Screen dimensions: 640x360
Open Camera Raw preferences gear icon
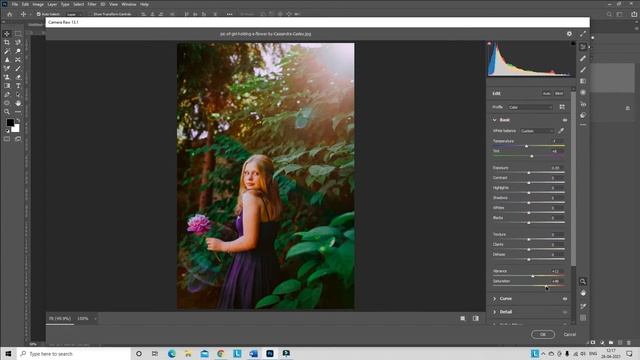click(x=569, y=34)
